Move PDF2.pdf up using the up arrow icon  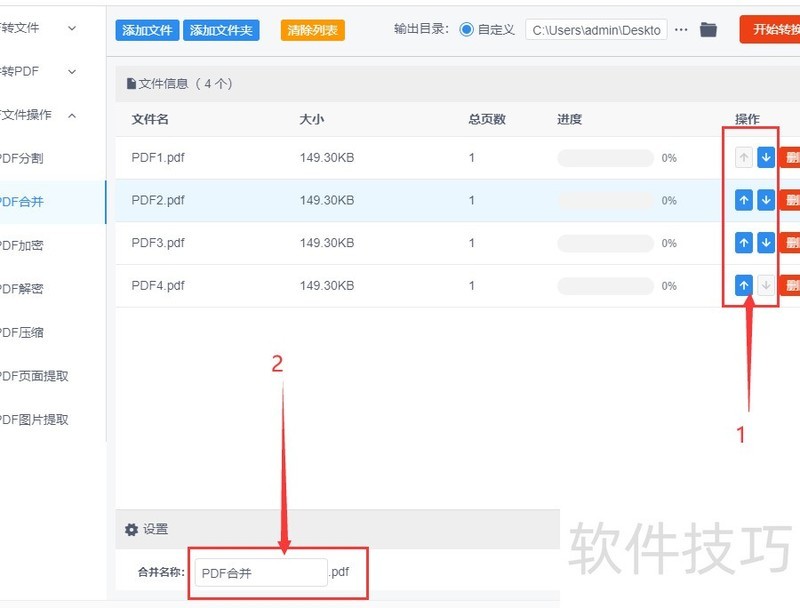[744, 200]
